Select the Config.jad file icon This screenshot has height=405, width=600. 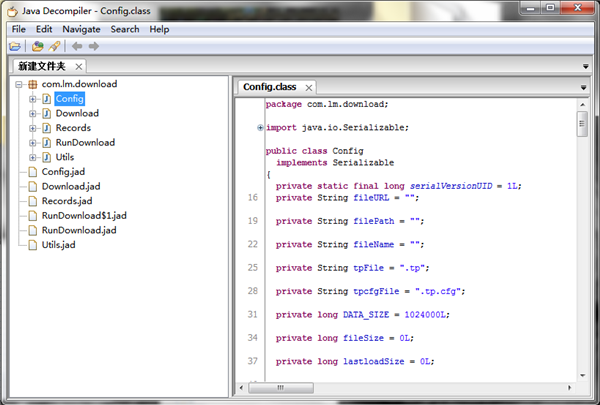click(x=32, y=172)
